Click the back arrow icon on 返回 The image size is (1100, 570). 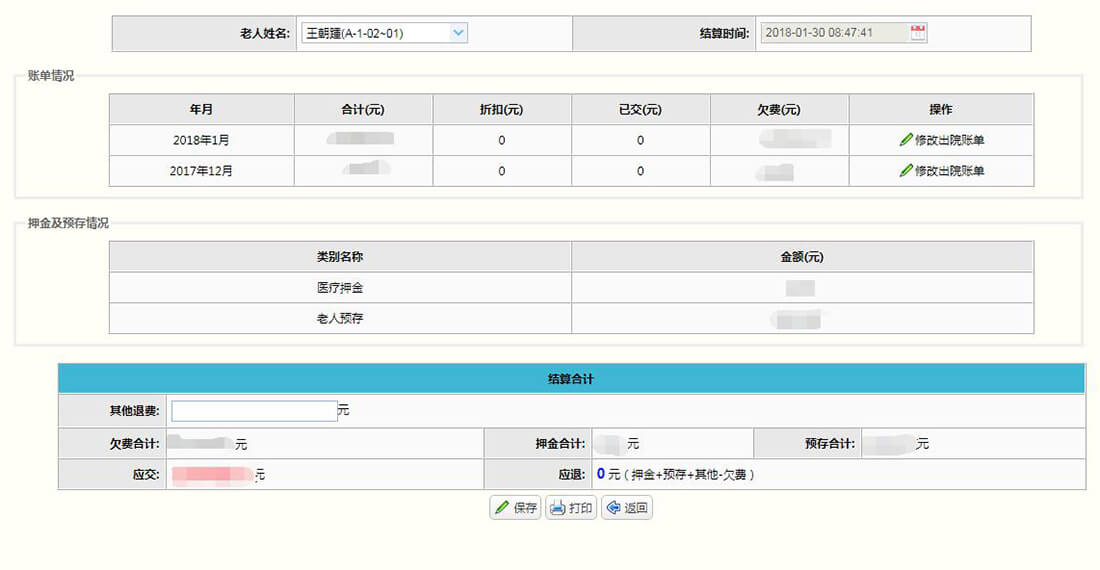613,508
